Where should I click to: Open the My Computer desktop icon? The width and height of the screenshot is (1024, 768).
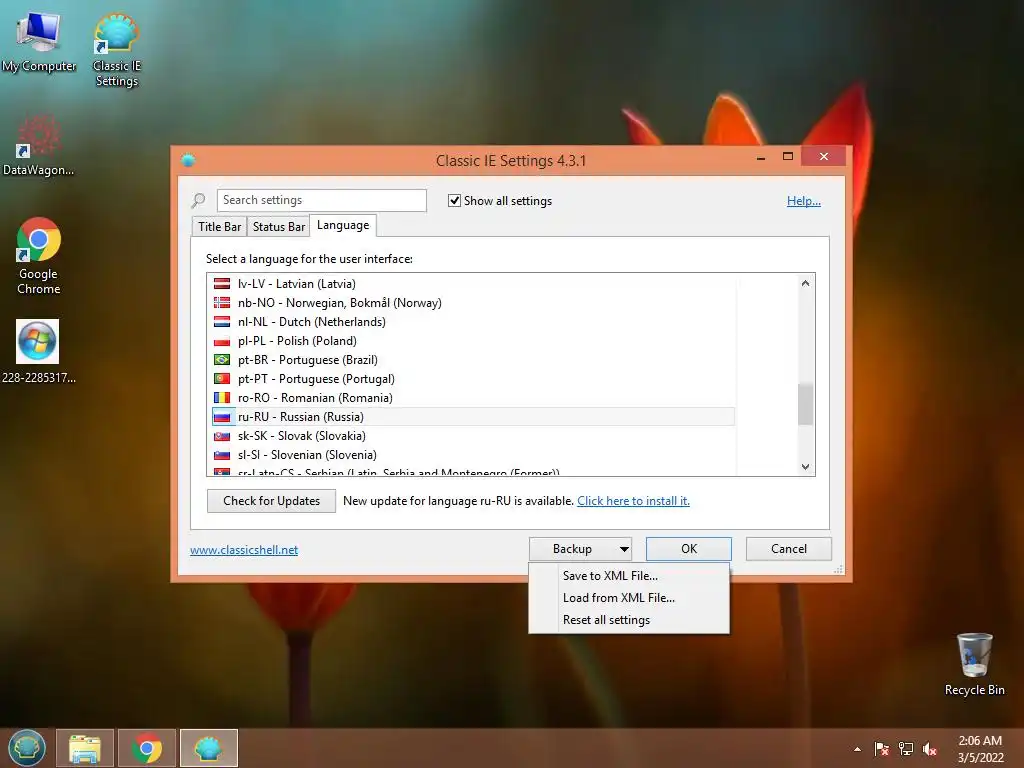39,41
